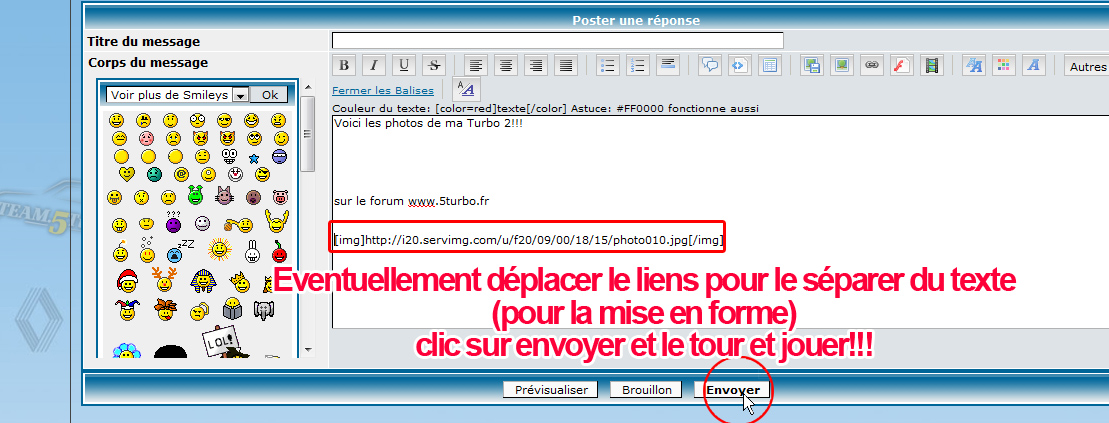Open the image hosting upload icon

(812, 66)
